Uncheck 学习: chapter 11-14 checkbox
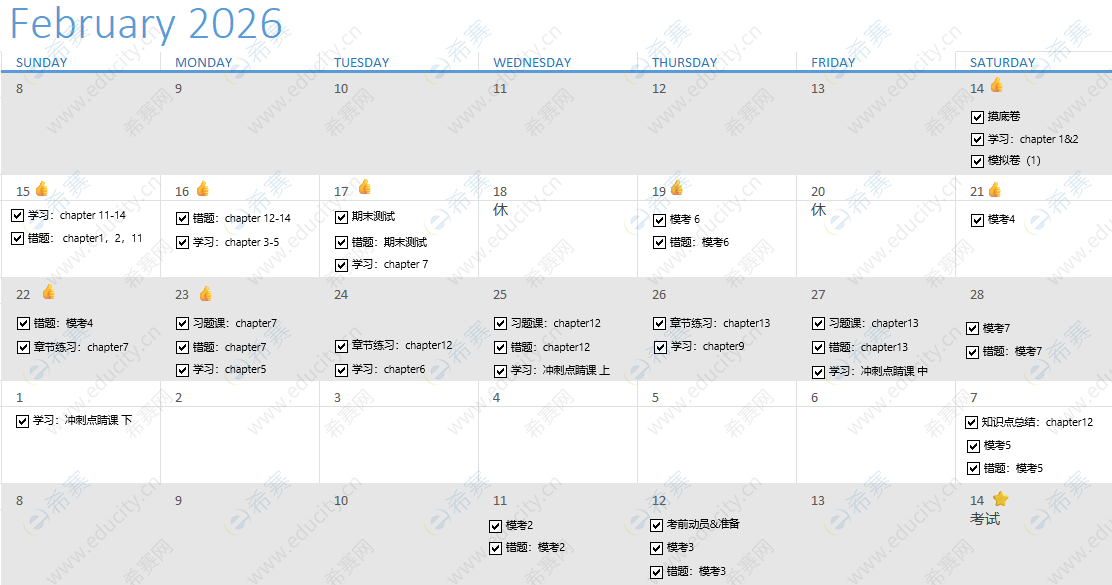 [18, 216]
